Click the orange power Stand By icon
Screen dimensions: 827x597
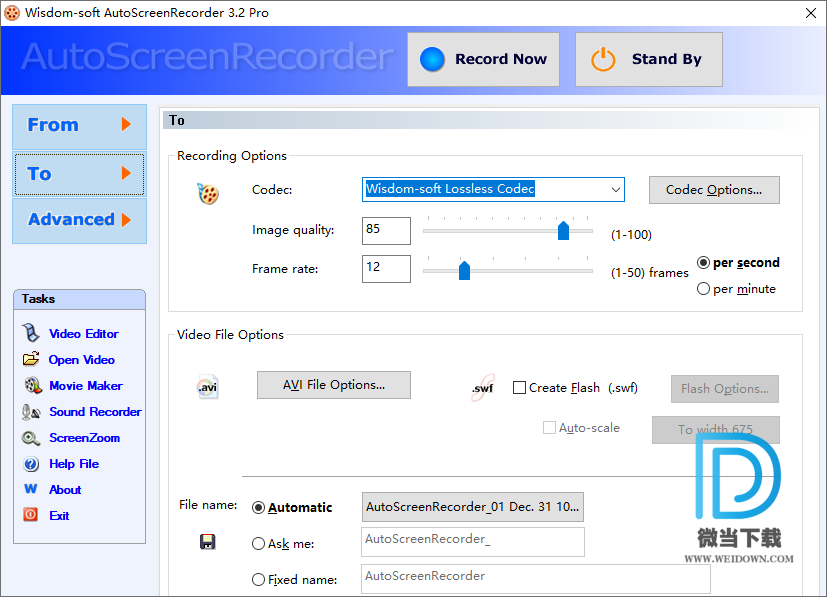click(603, 59)
